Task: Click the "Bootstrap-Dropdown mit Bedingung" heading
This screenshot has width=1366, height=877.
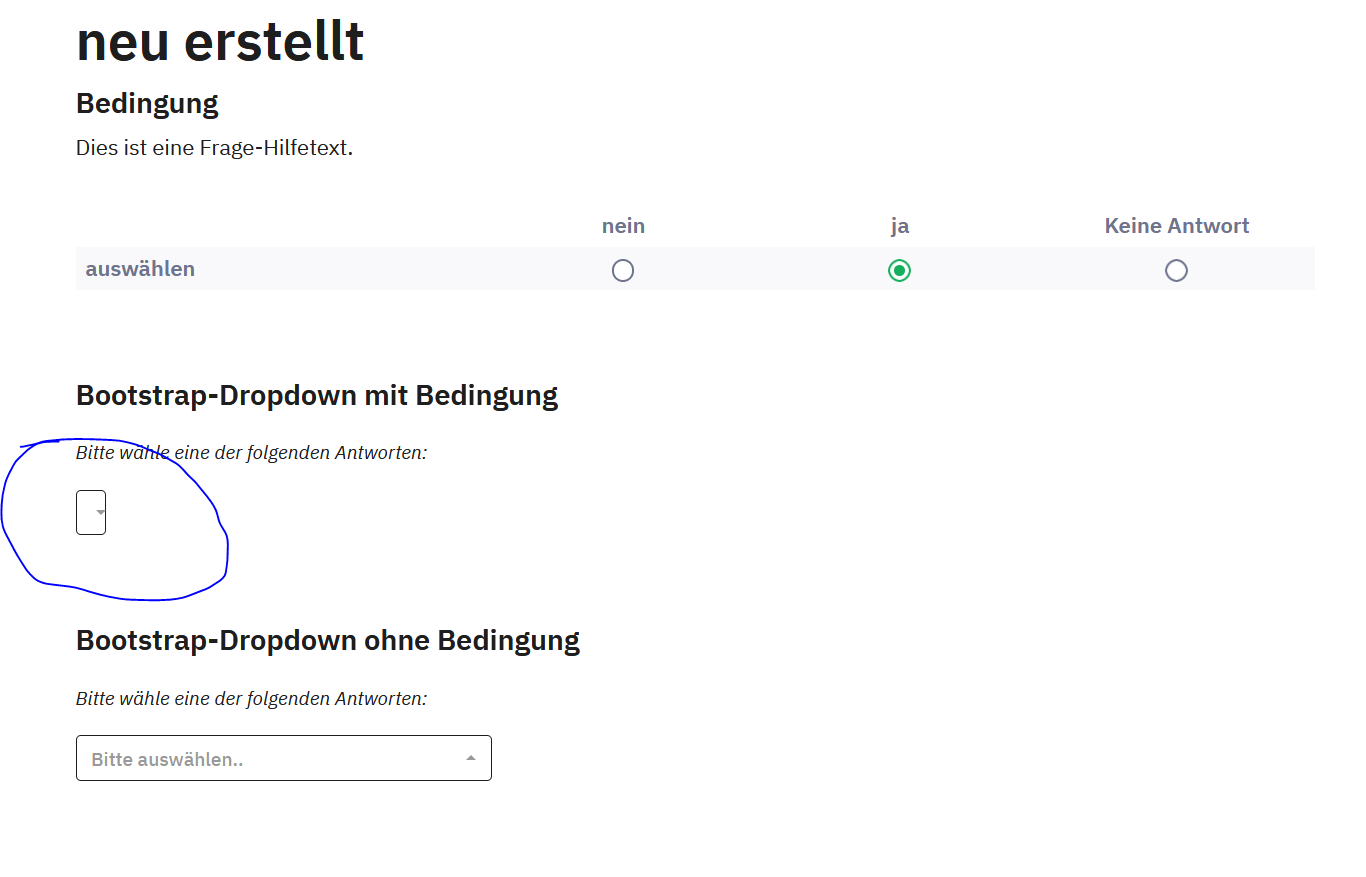Action: [317, 395]
